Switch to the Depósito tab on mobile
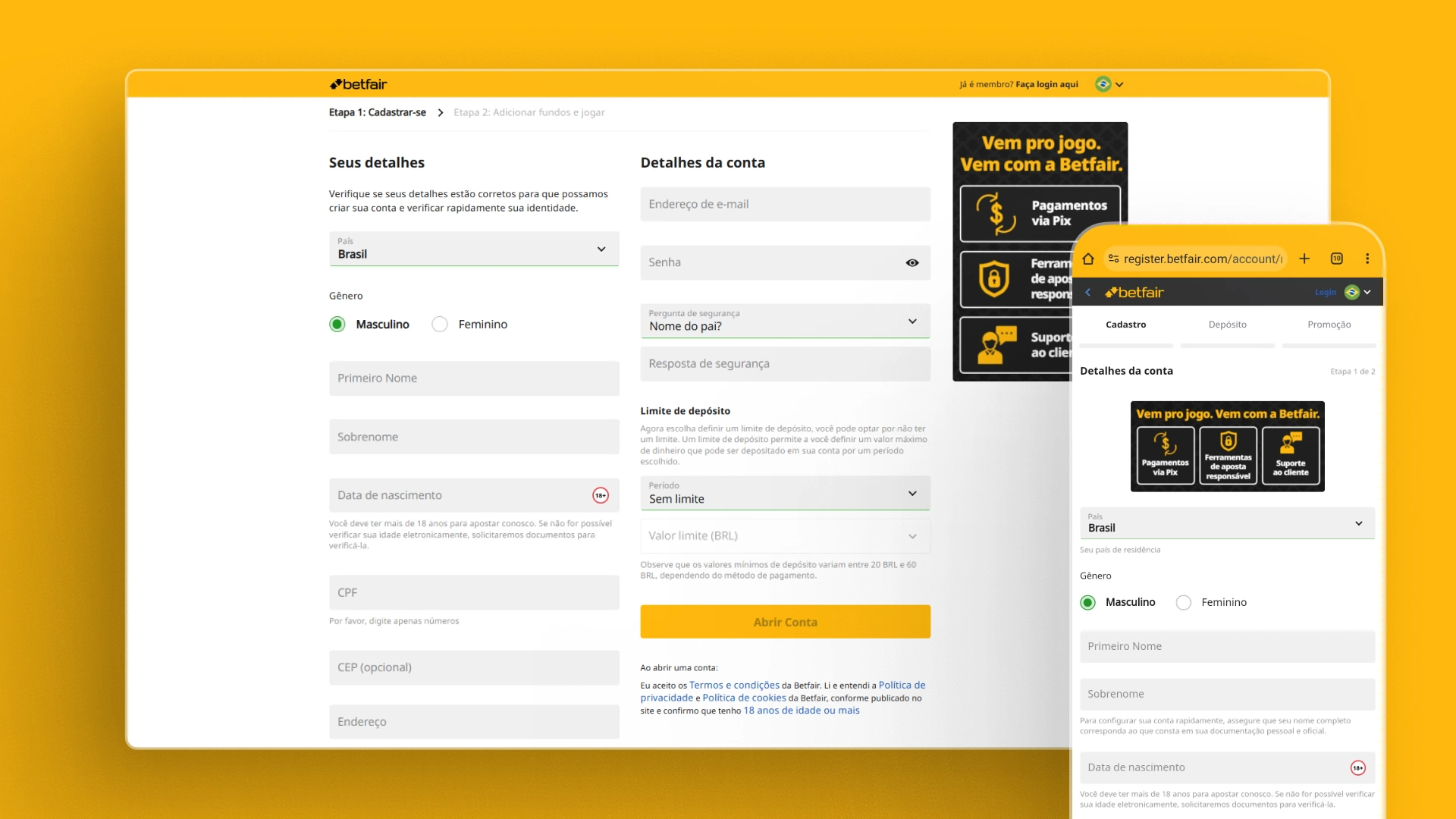This screenshot has width=1456, height=819. pos(1228,325)
